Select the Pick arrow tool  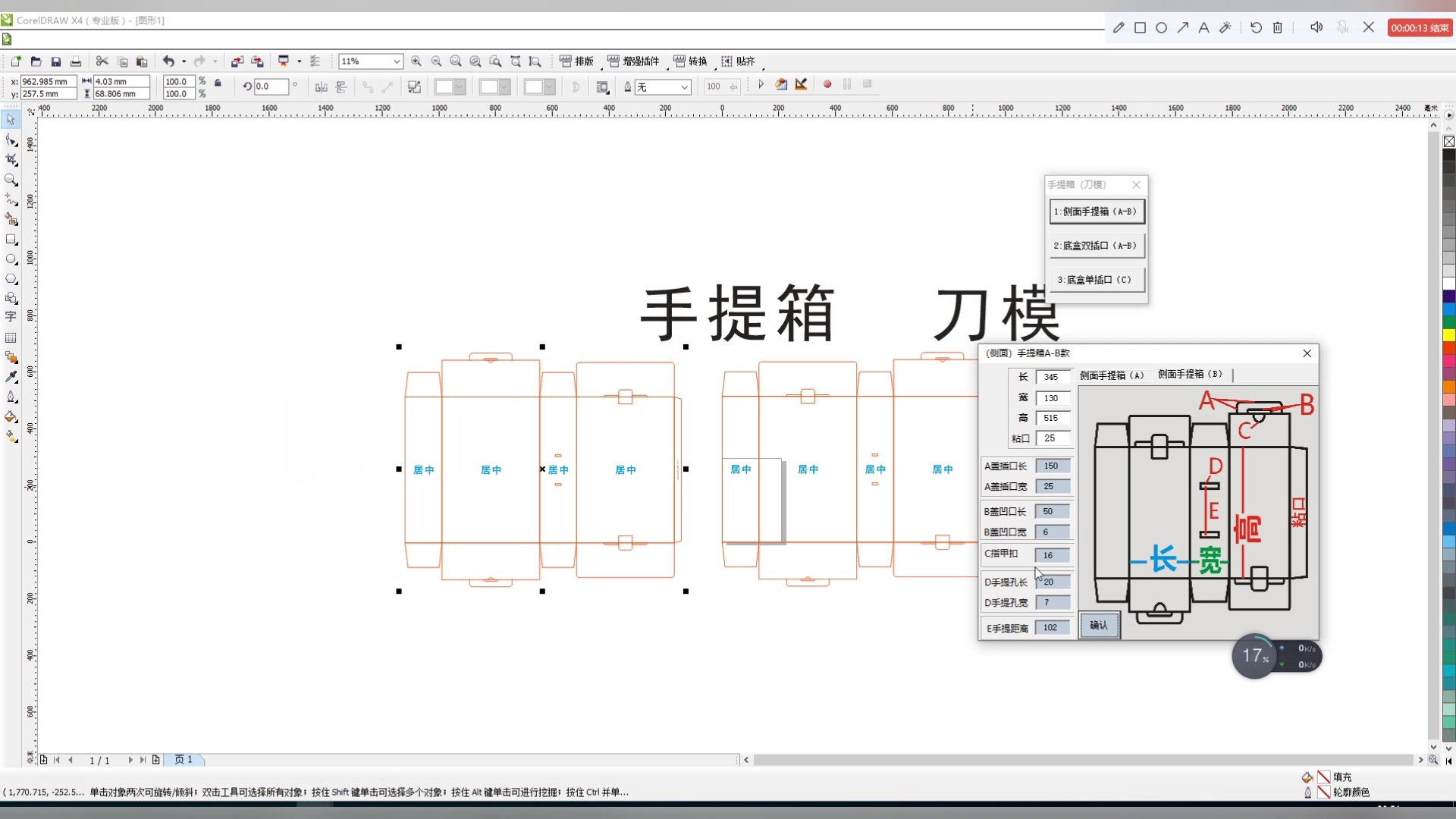[x=11, y=120]
